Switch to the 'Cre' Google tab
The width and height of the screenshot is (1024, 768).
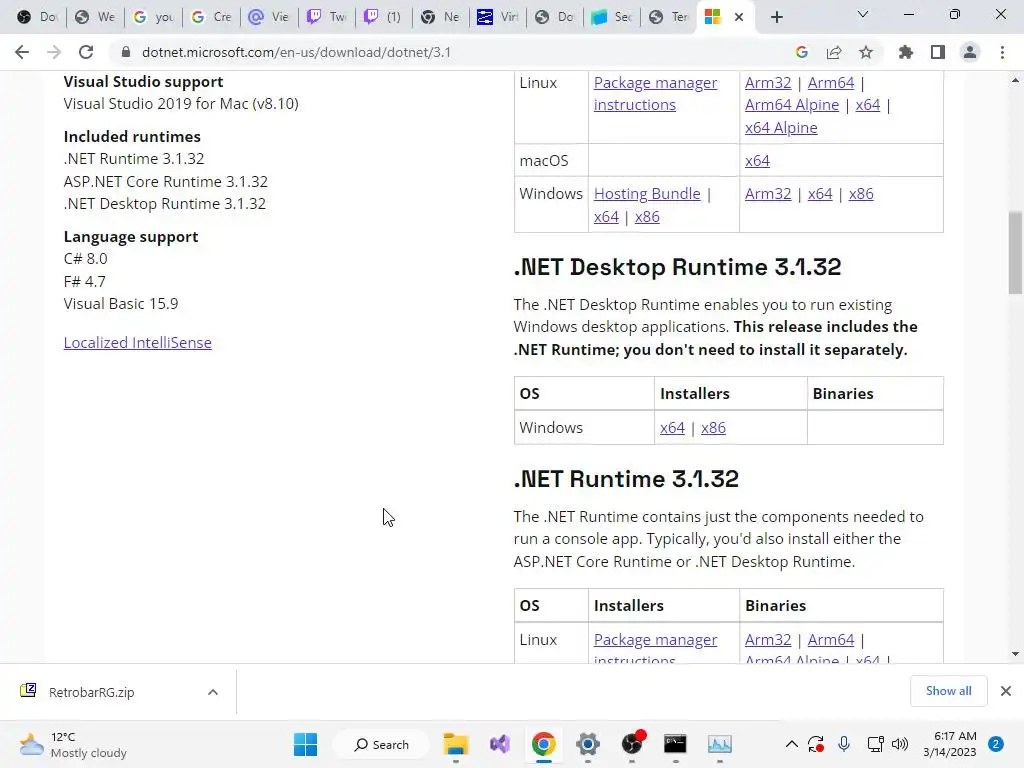point(211,17)
